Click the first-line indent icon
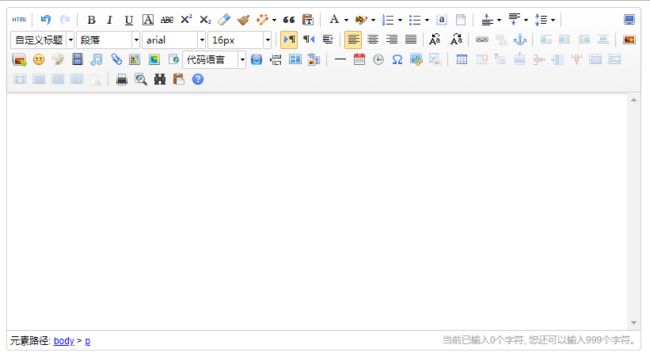650x360 pixels. [x=327, y=40]
